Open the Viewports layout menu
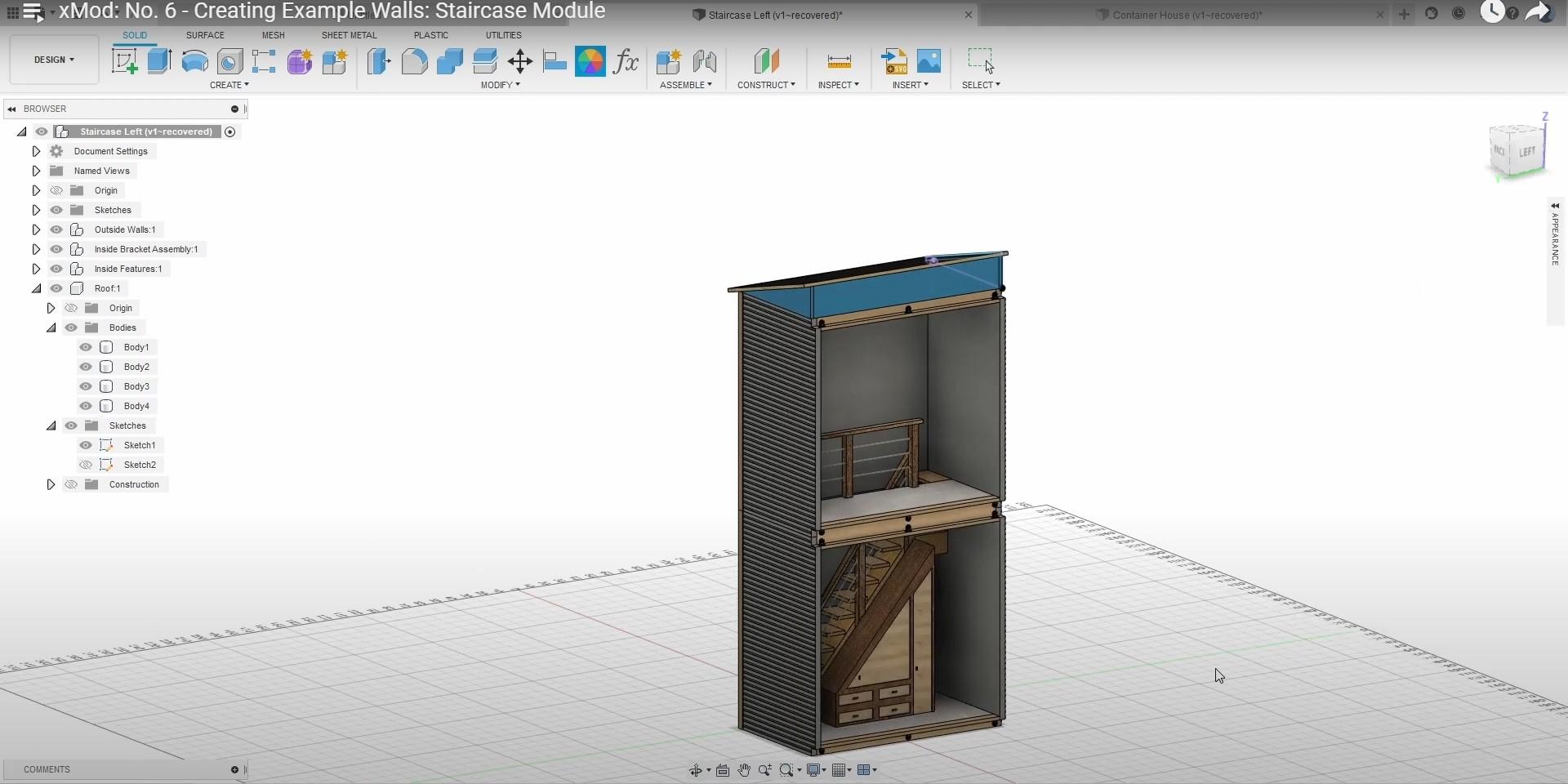Image resolution: width=1568 pixels, height=784 pixels. (864, 770)
